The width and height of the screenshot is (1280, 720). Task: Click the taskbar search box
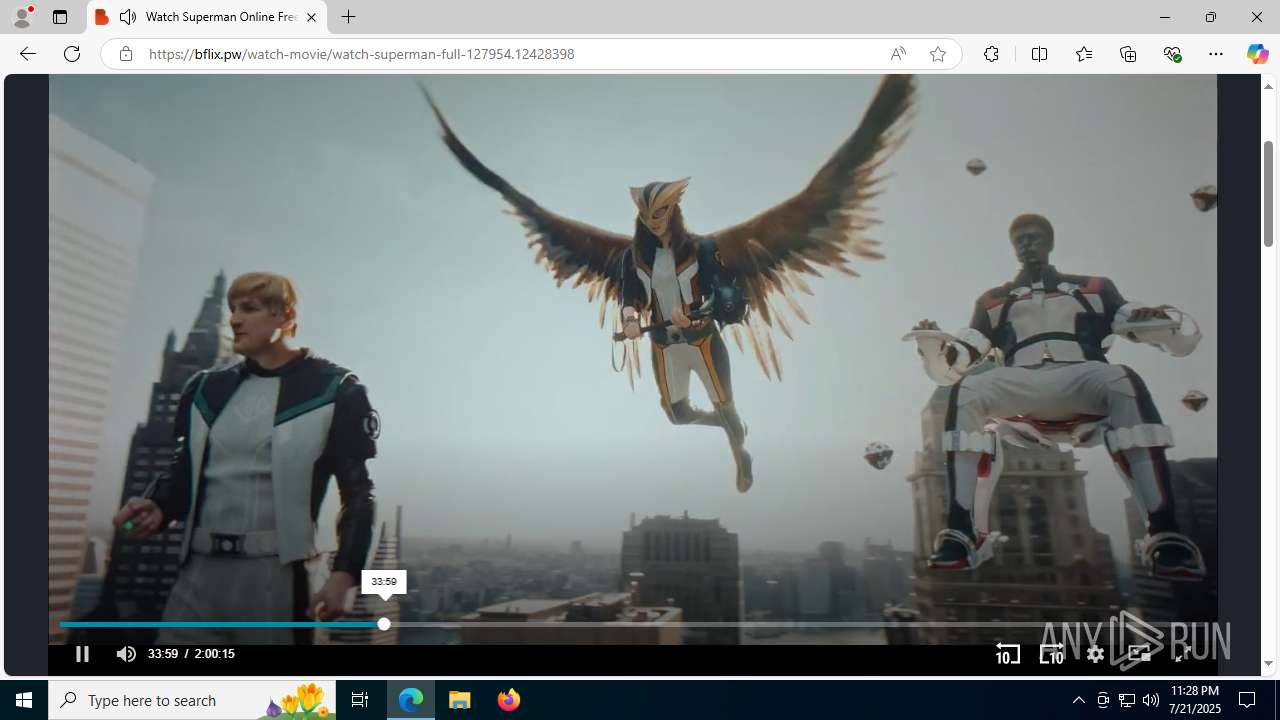pos(192,700)
